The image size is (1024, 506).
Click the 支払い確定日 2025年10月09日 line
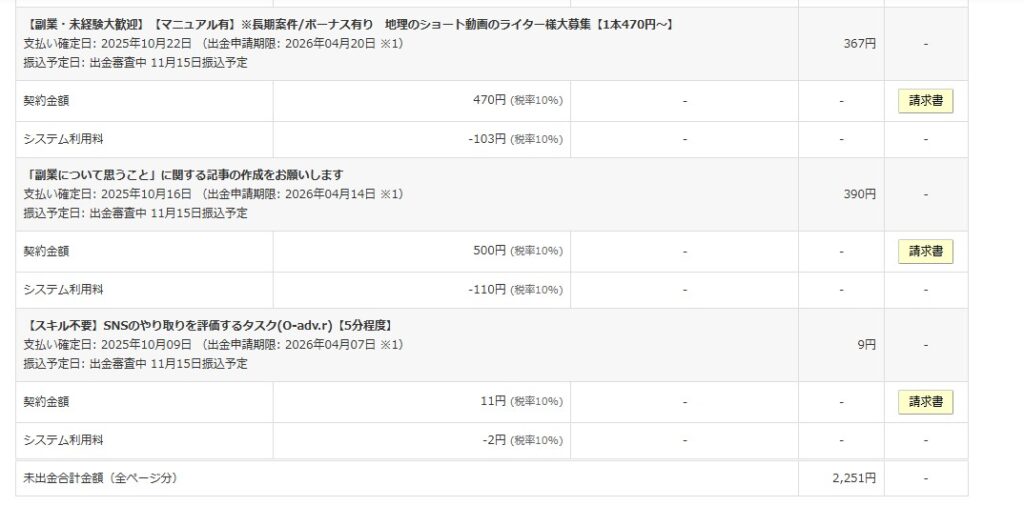coord(213,344)
